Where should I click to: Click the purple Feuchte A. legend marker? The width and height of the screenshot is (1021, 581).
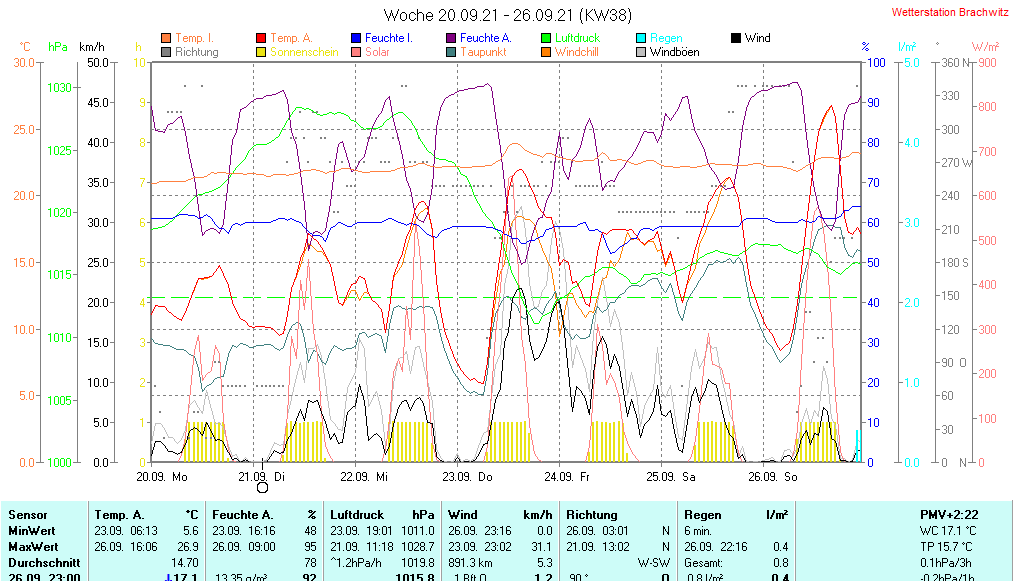[452, 39]
